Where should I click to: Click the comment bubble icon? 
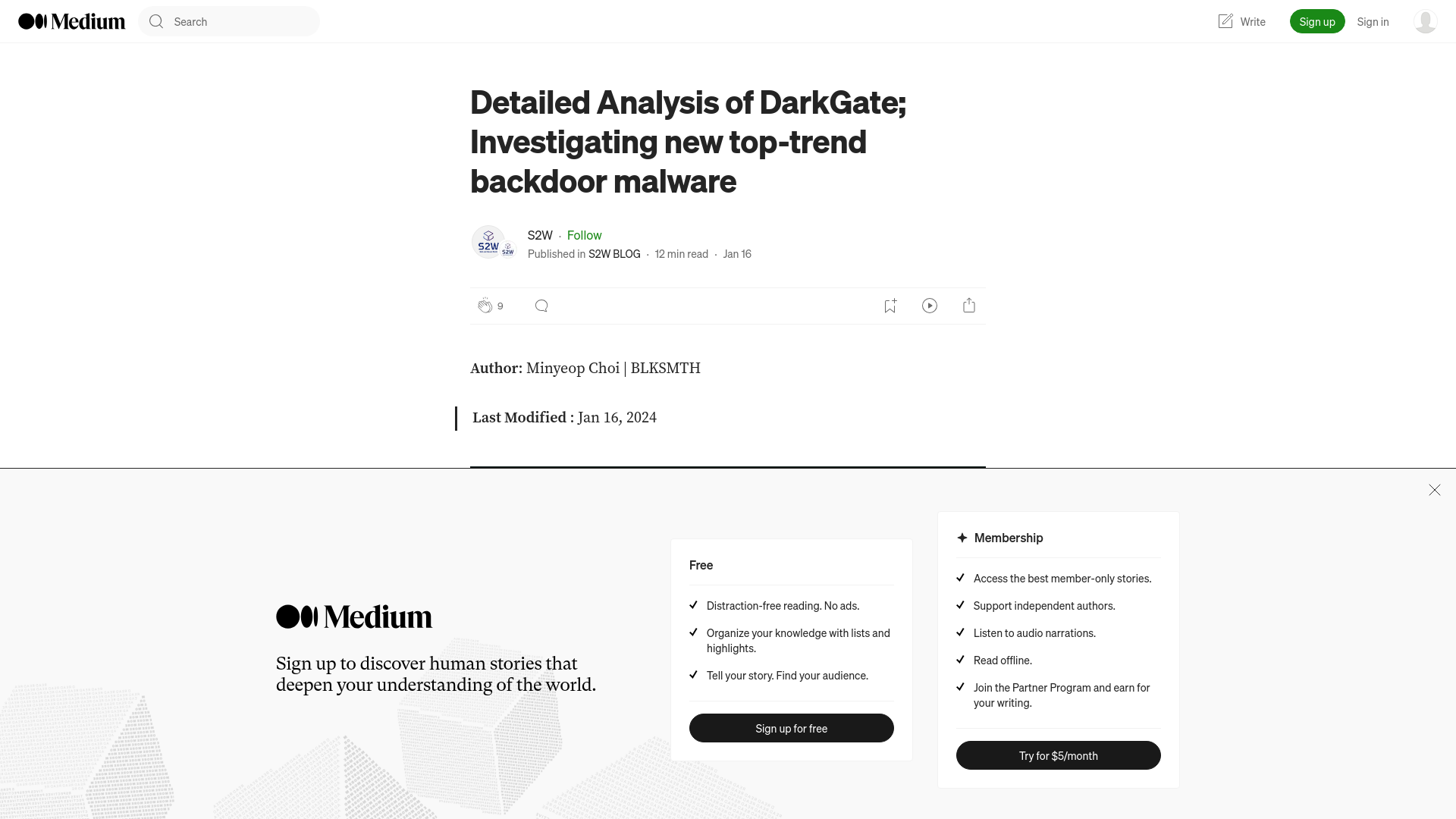click(x=541, y=306)
